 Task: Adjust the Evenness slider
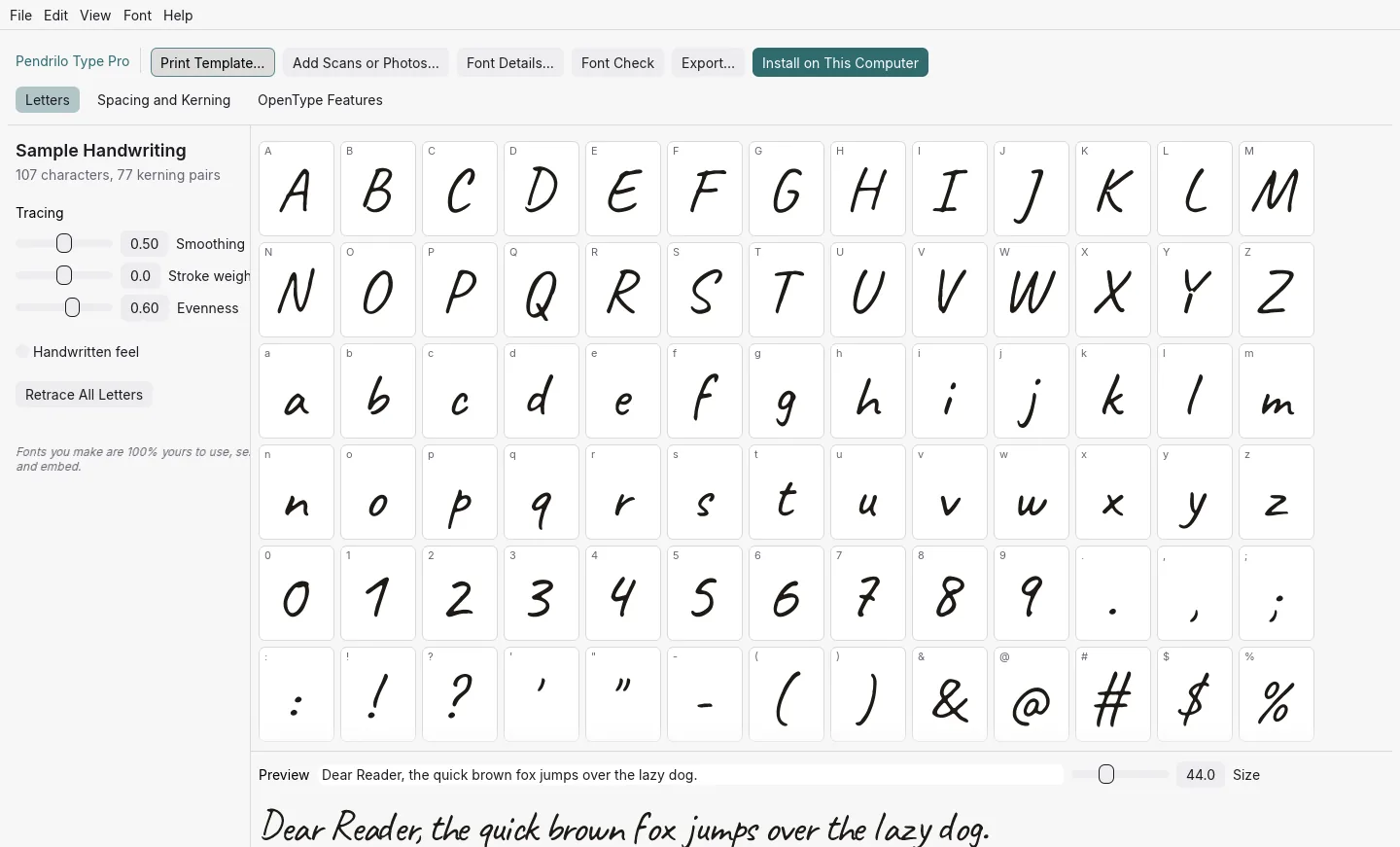[x=64, y=307]
